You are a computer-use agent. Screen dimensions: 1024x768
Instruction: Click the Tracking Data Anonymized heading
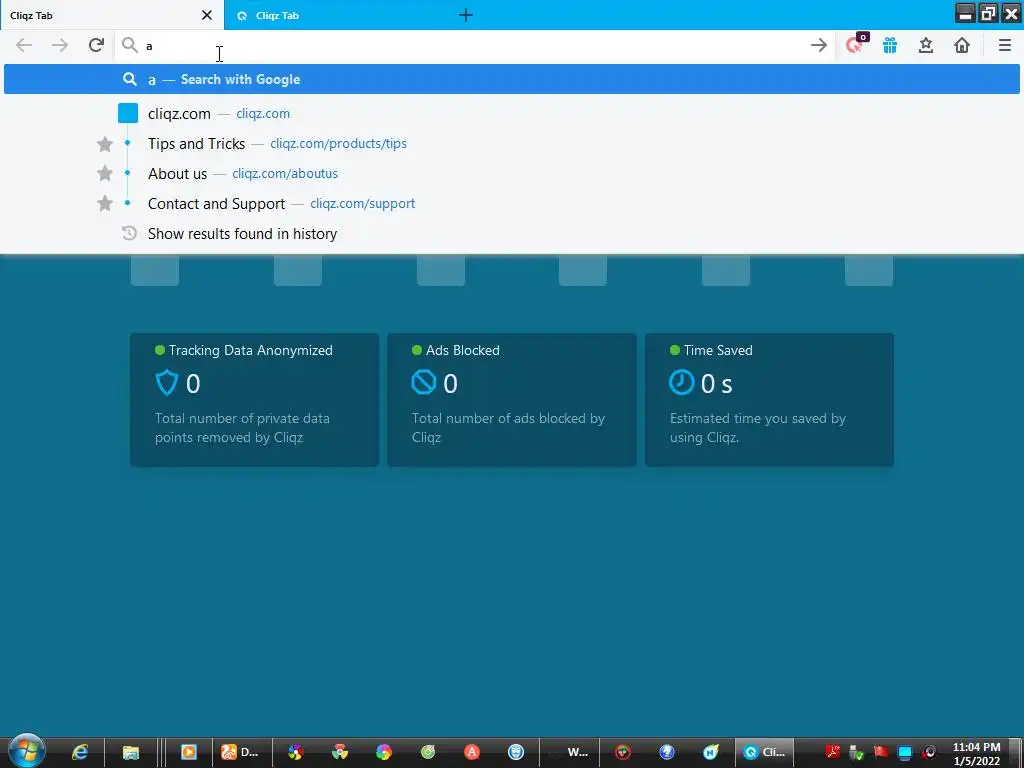[x=251, y=351]
